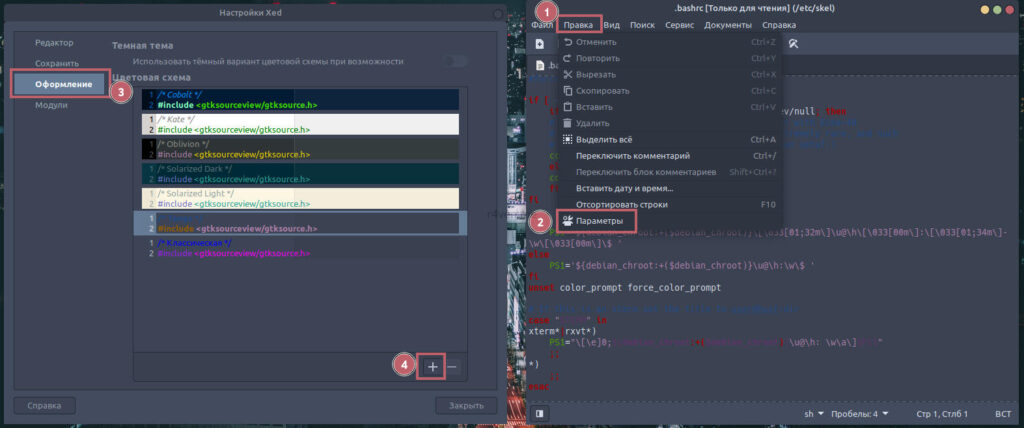1024x428 pixels.
Task: Click the minus icon to remove scheme
Action: point(452,367)
